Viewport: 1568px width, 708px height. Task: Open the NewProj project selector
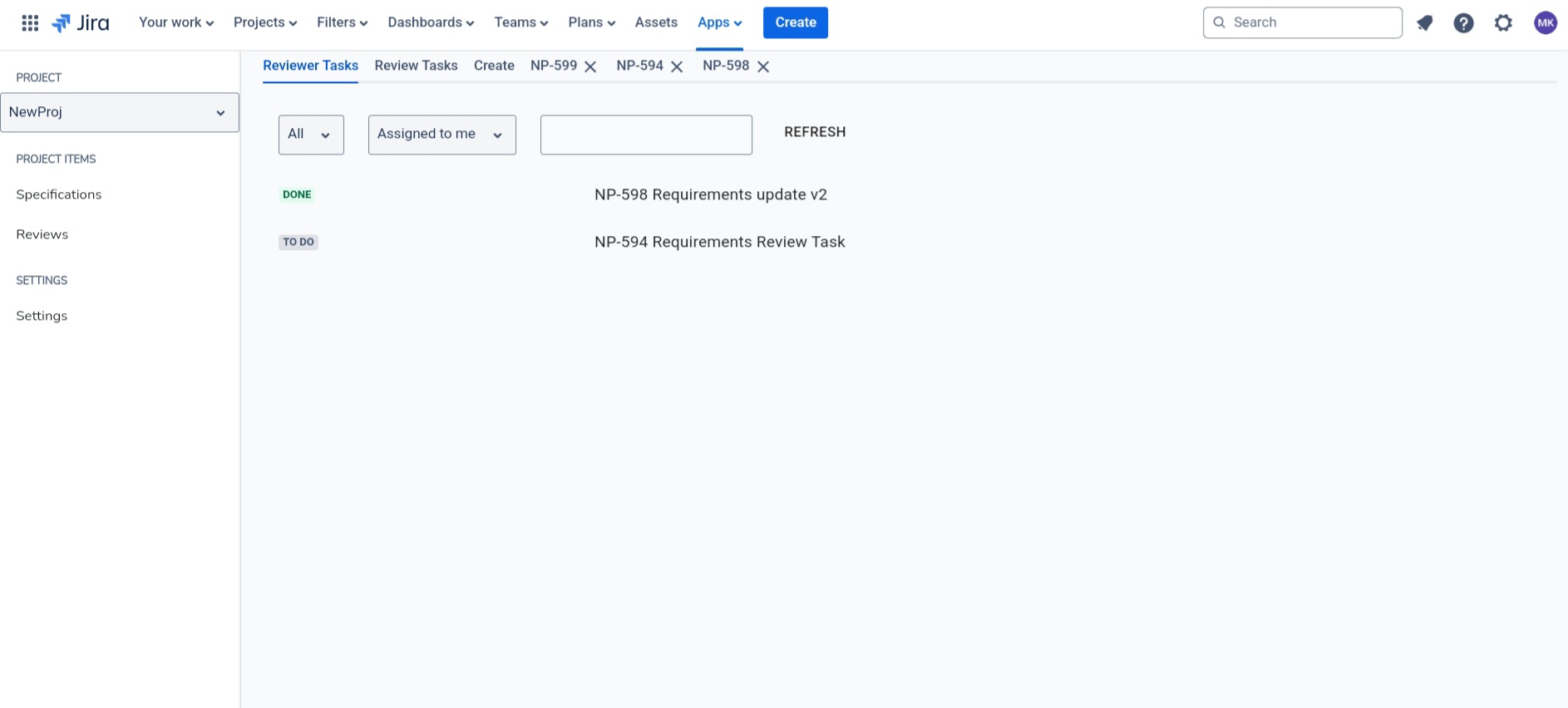point(120,112)
